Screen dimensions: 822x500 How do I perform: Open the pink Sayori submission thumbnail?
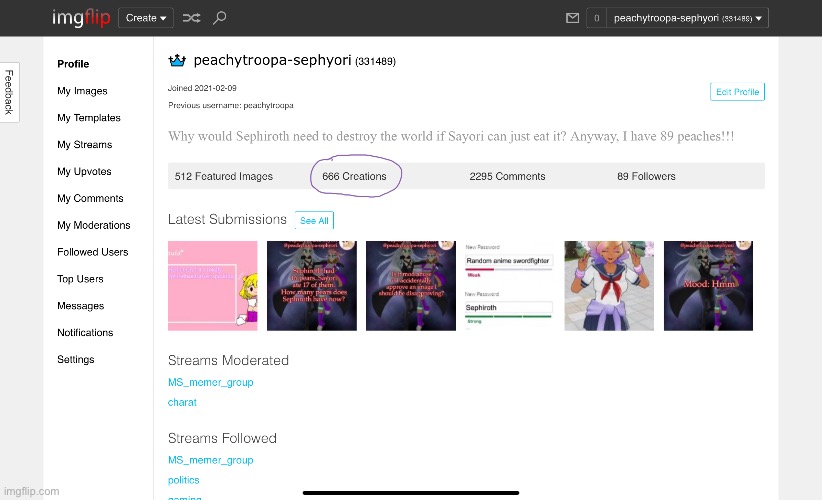(x=213, y=286)
